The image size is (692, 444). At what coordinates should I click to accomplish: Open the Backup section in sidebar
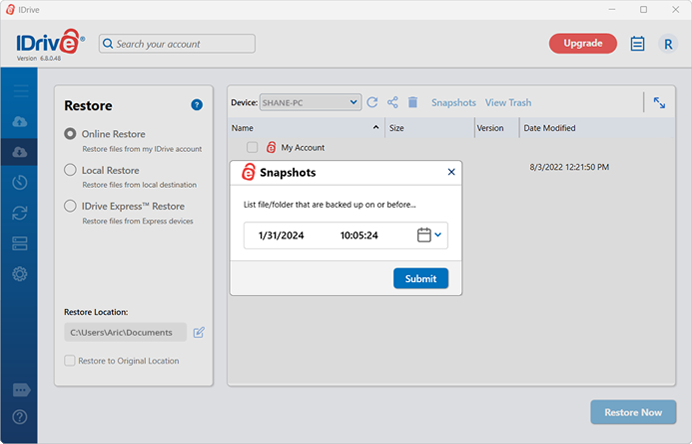(19, 121)
